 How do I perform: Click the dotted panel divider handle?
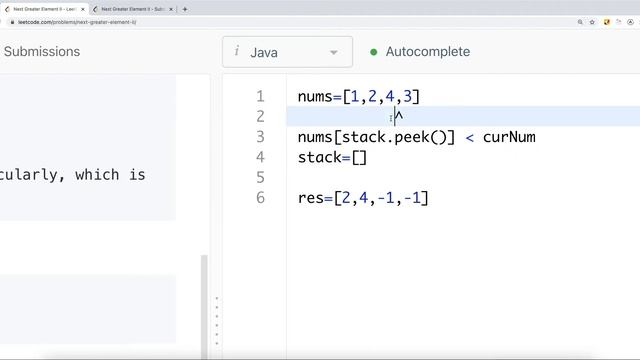(217, 321)
